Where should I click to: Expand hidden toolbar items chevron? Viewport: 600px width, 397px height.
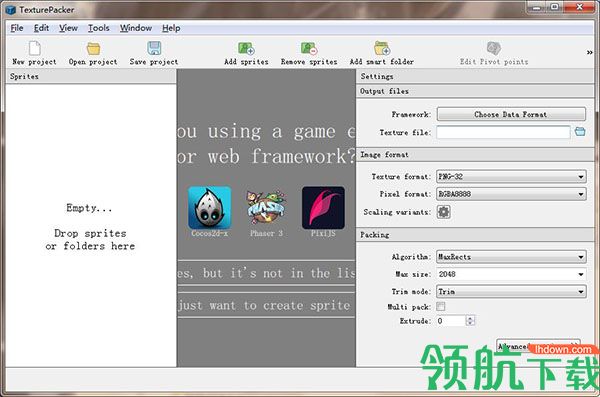point(590,52)
